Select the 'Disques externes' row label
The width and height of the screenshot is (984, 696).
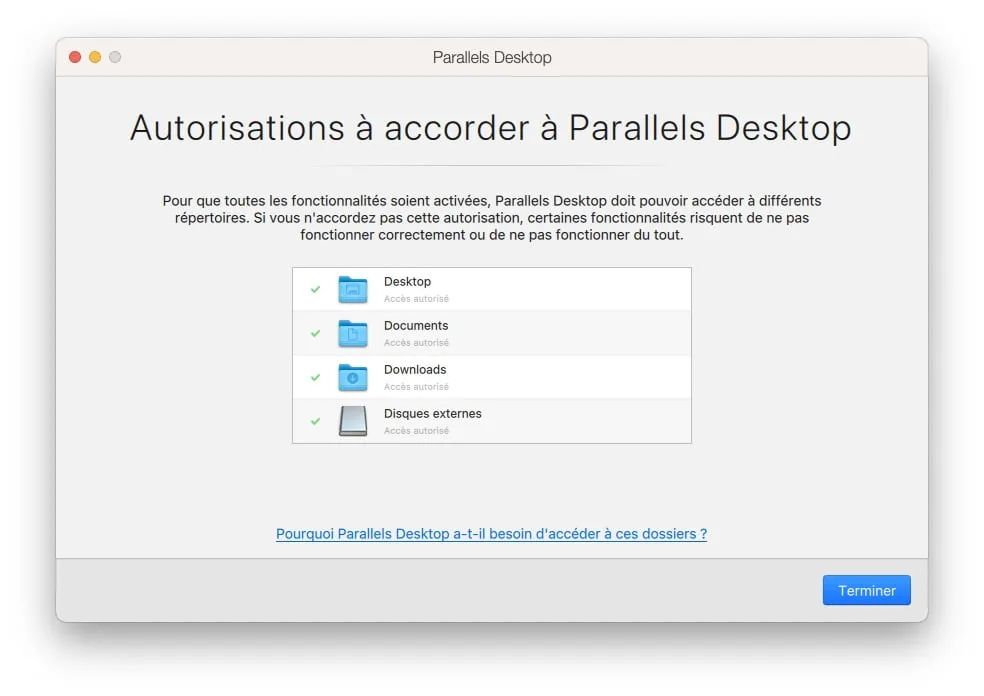[432, 414]
